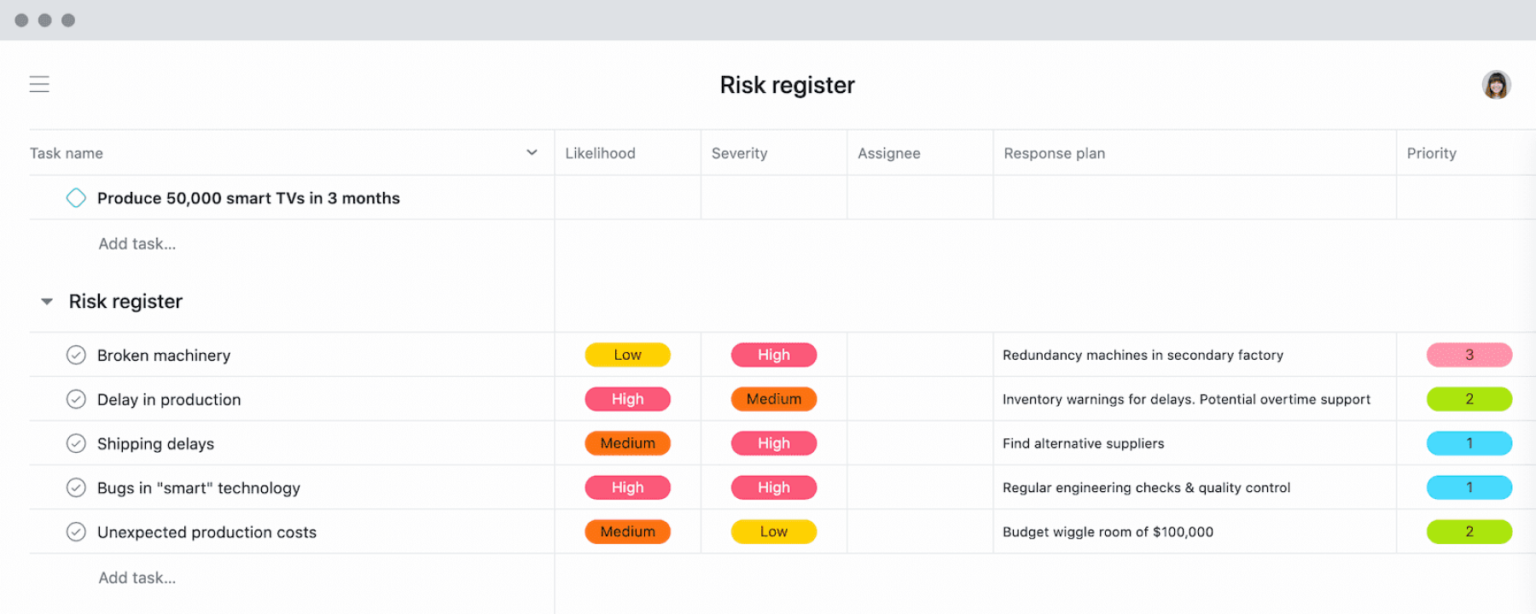The image size is (1536, 614).
Task: Mark "Broken machinery" as complete
Action: (76, 355)
